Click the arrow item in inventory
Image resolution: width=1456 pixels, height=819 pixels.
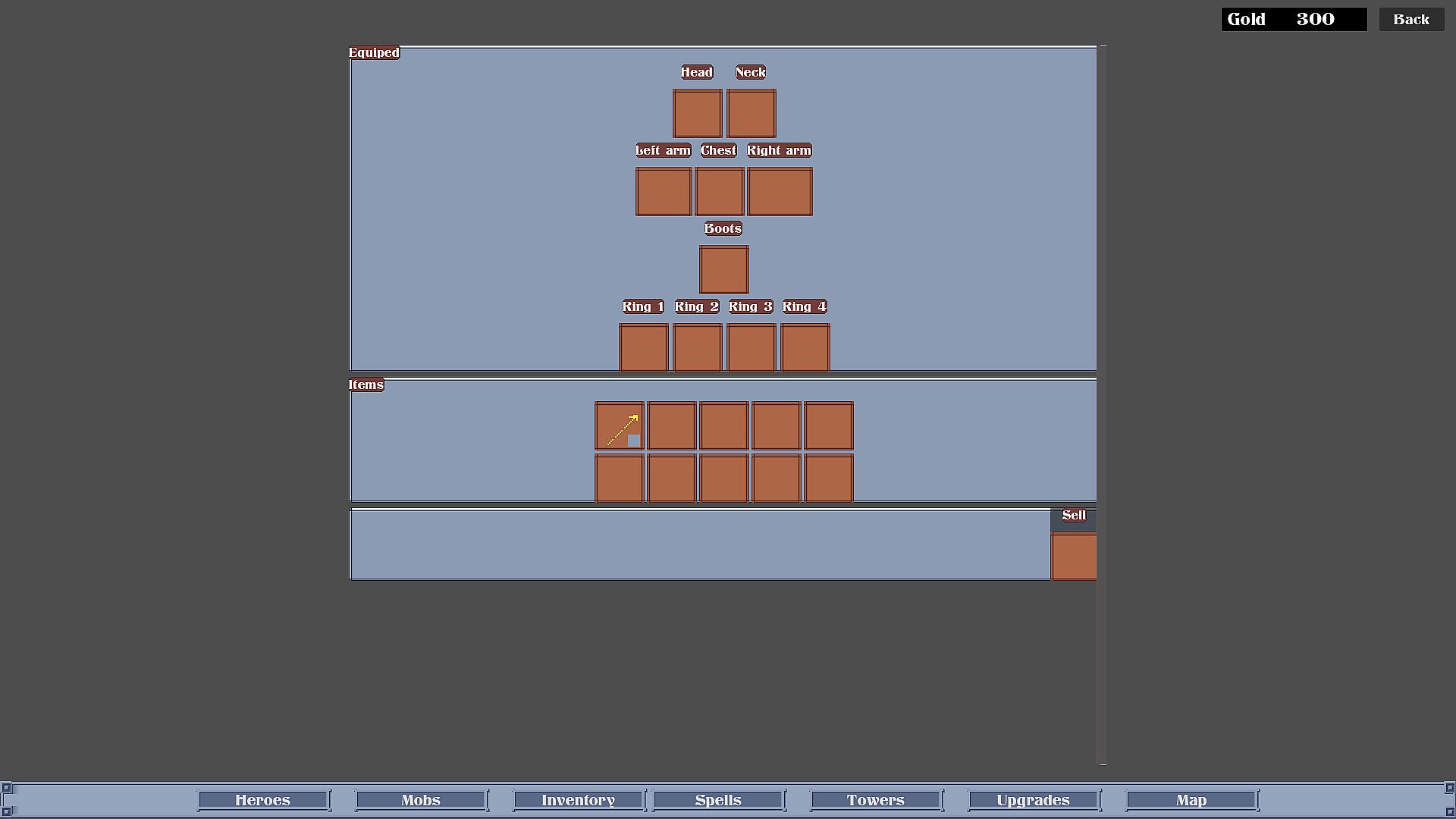click(620, 426)
